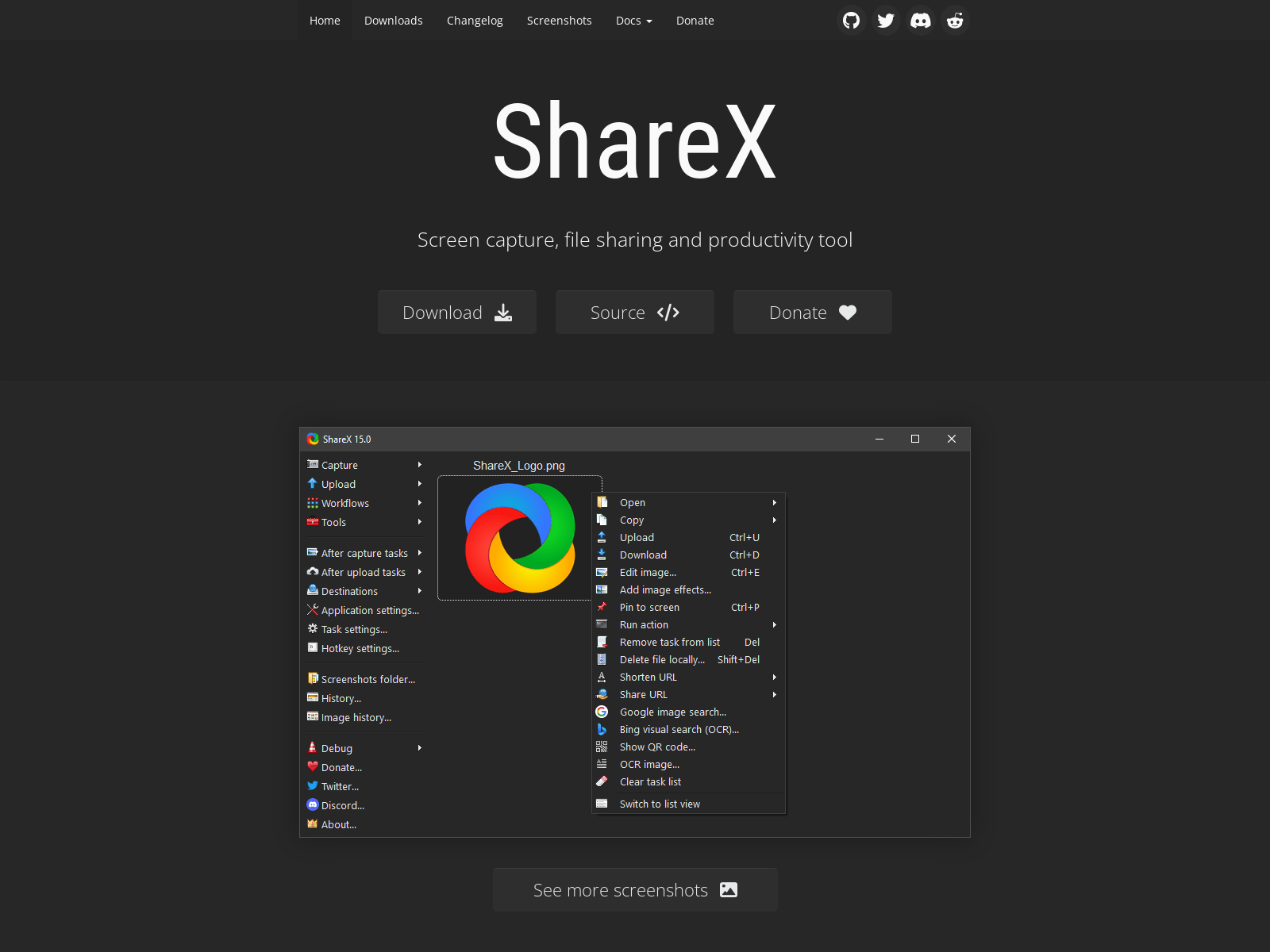Expand the Shorten URL submenu arrow

click(775, 678)
